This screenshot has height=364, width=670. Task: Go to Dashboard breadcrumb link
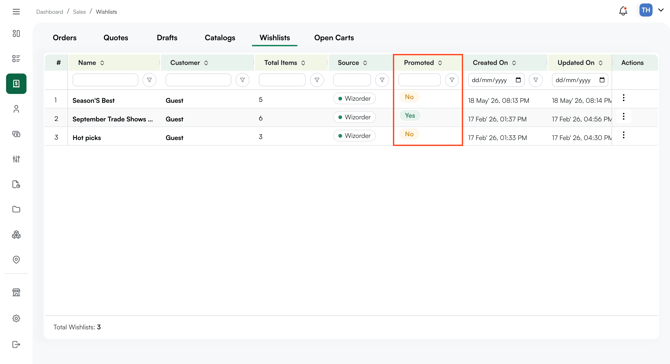[50, 12]
